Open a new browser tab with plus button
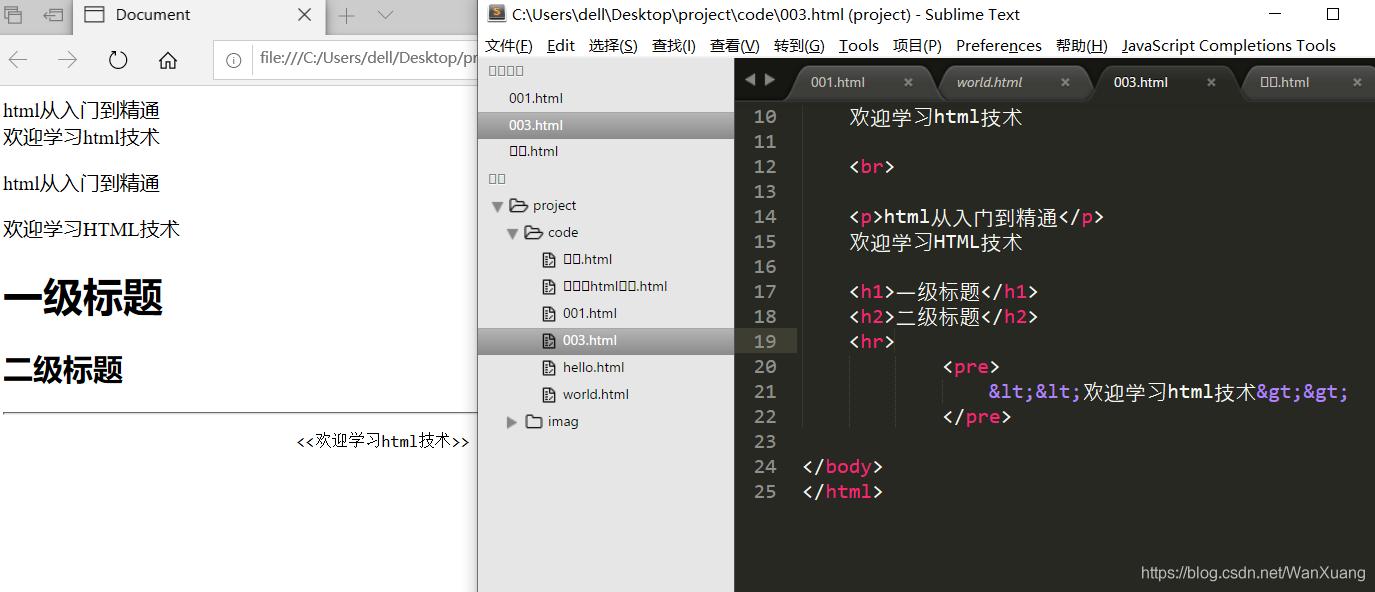 click(346, 15)
